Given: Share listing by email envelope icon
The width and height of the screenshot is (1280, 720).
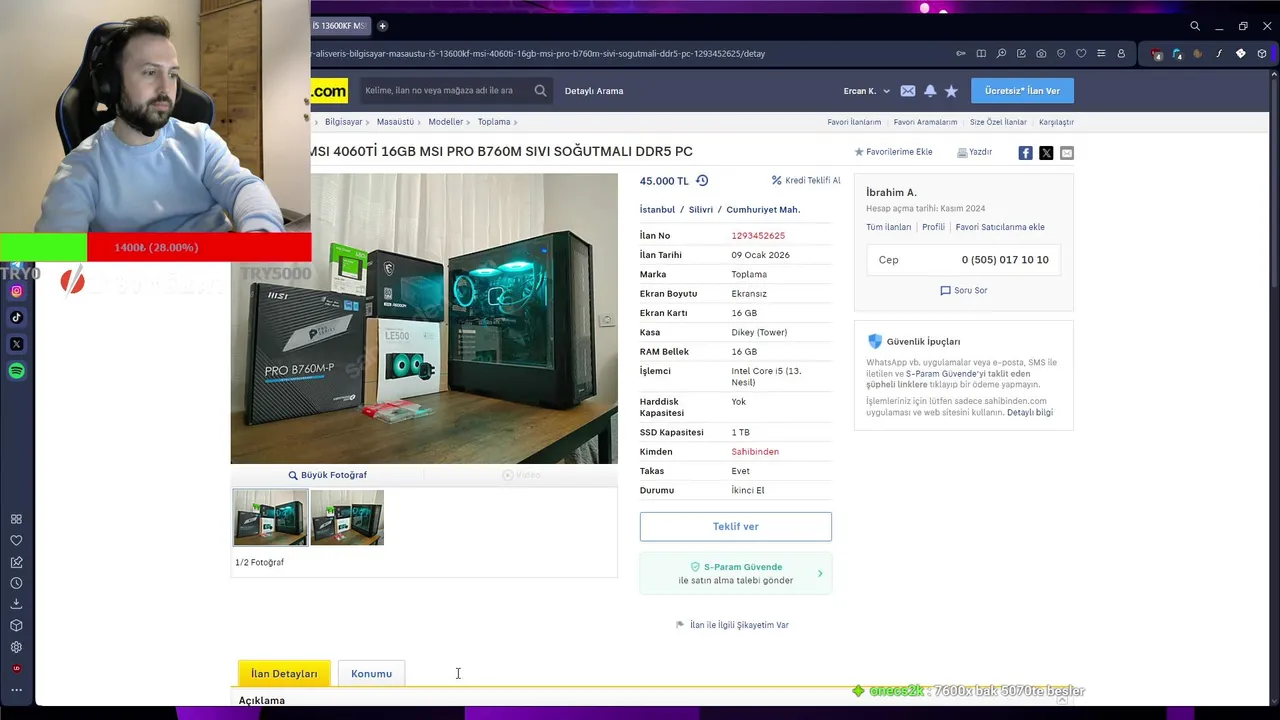Looking at the screenshot, I should [1067, 153].
